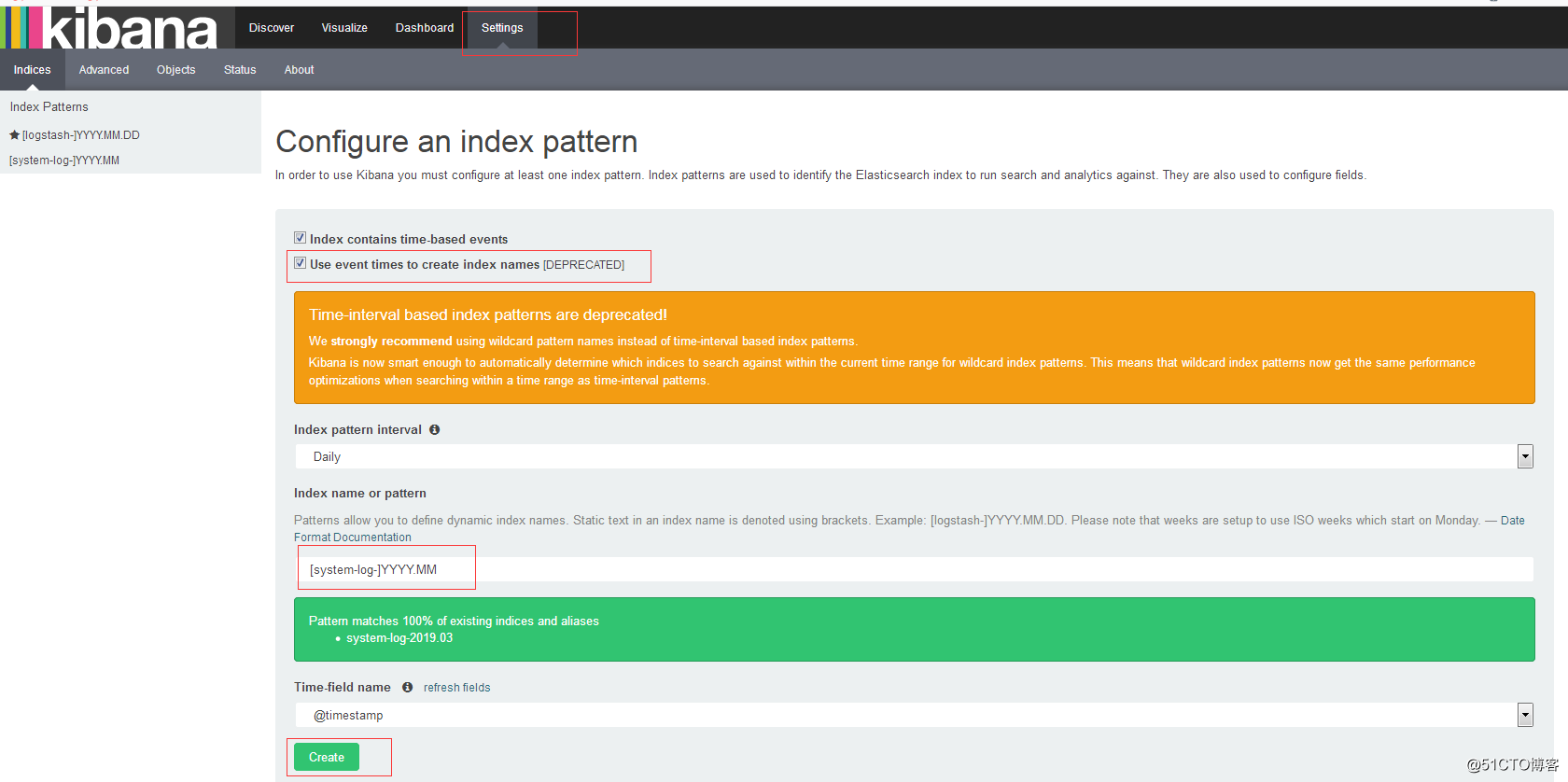Go to the Visualize tab
The height and width of the screenshot is (782, 1568).
pos(344,28)
